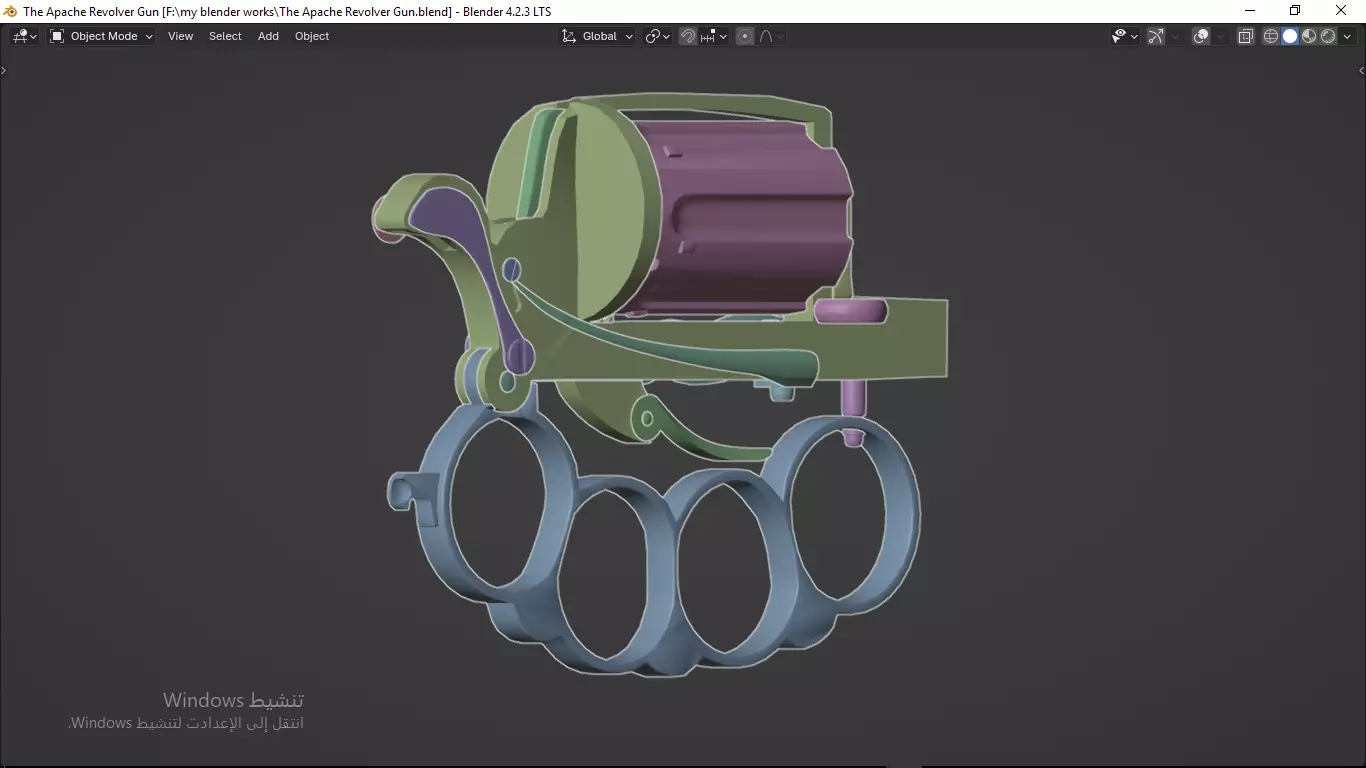Open proportional editing falloff options
The height and width of the screenshot is (768, 1366).
[772, 36]
